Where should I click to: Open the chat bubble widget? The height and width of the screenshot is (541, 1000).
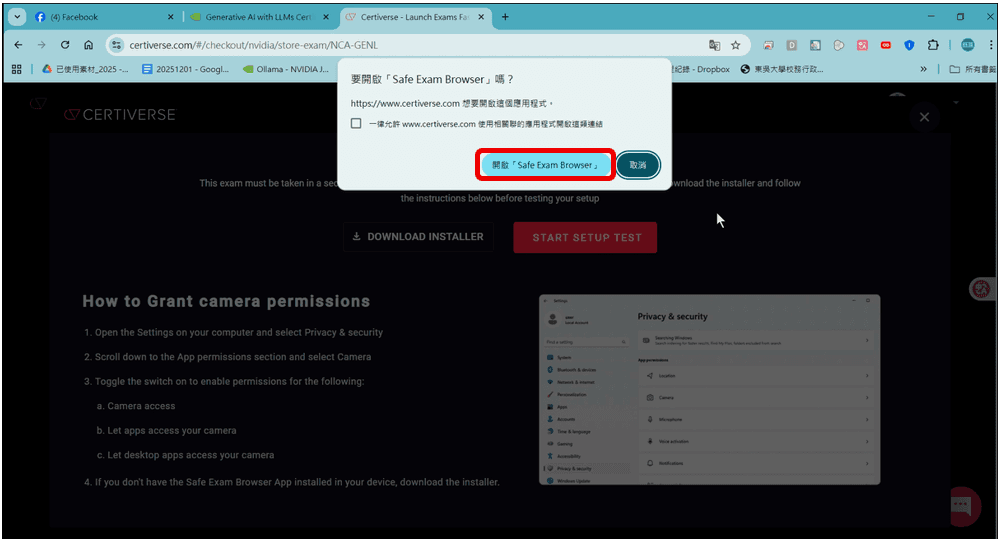coord(962,506)
